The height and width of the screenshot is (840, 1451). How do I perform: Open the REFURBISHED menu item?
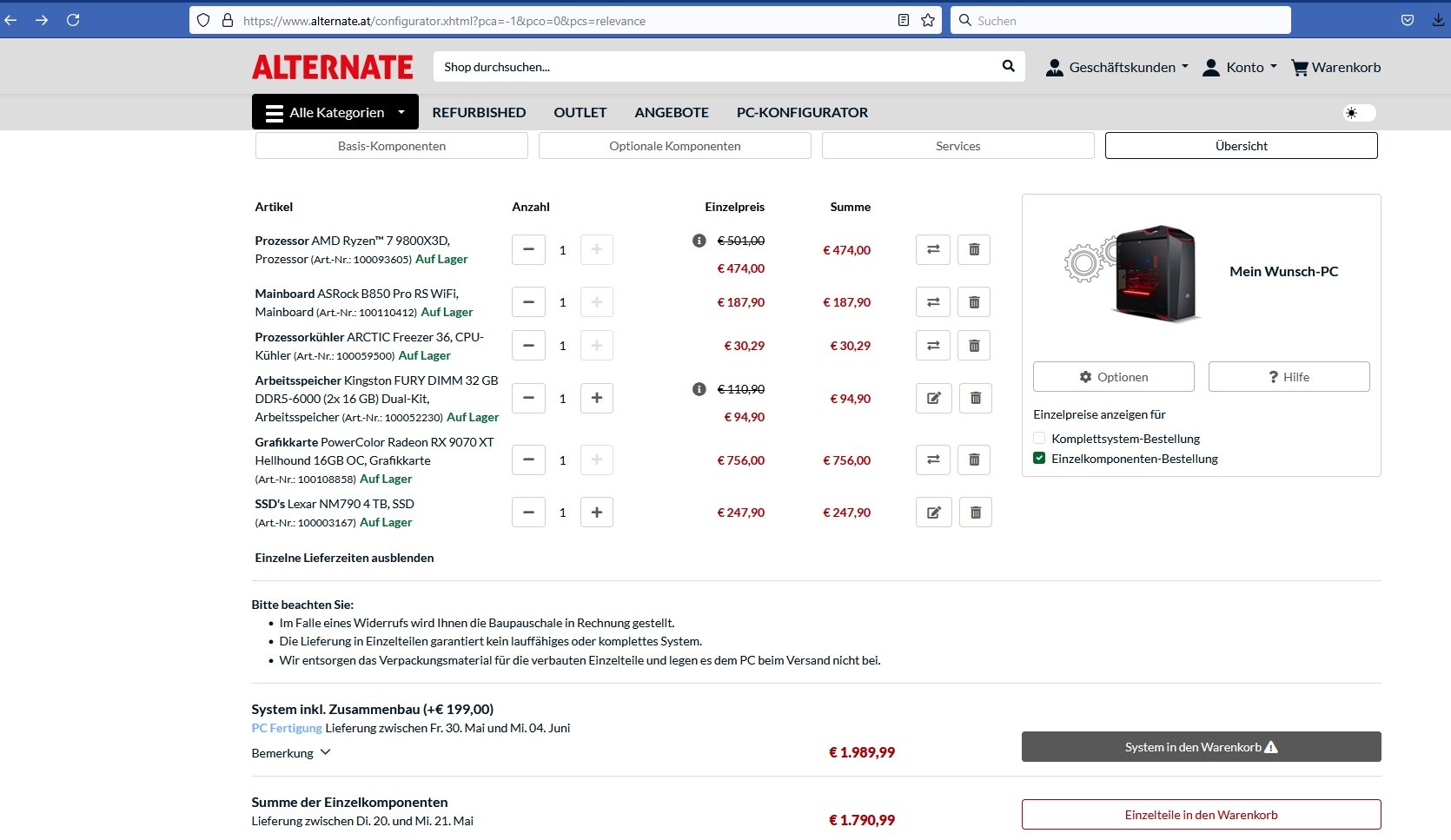479,112
